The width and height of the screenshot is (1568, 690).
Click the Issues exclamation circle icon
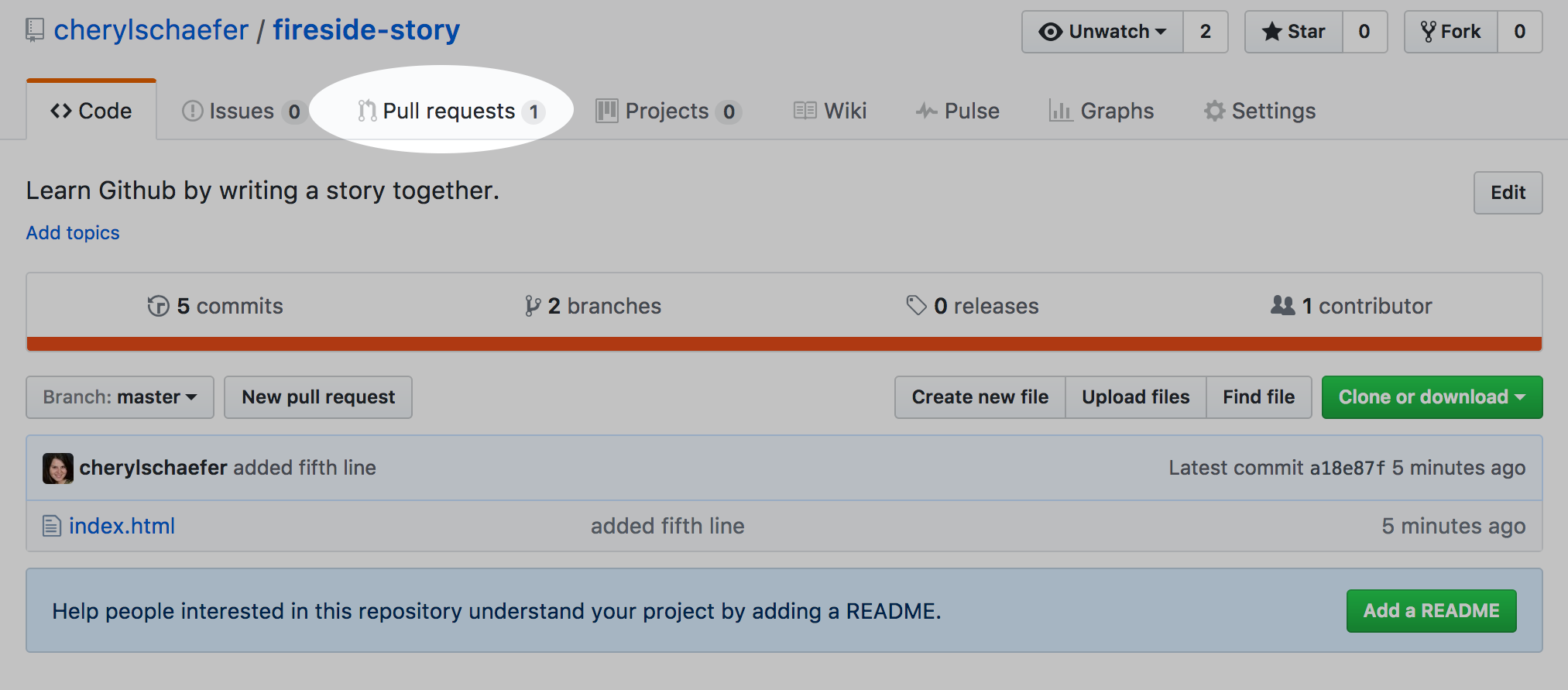192,112
